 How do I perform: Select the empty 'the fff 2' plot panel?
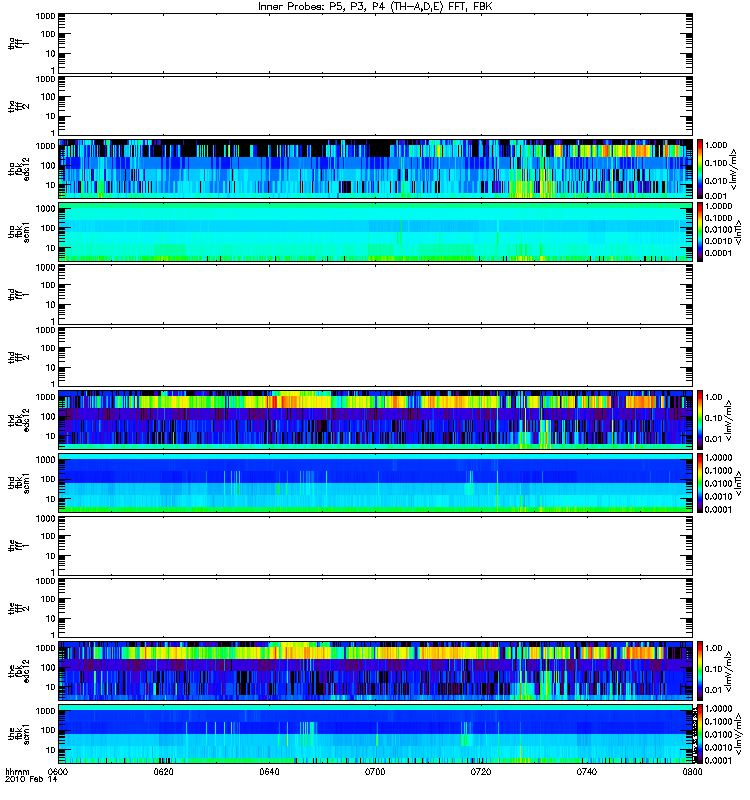pyautogui.click(x=376, y=608)
